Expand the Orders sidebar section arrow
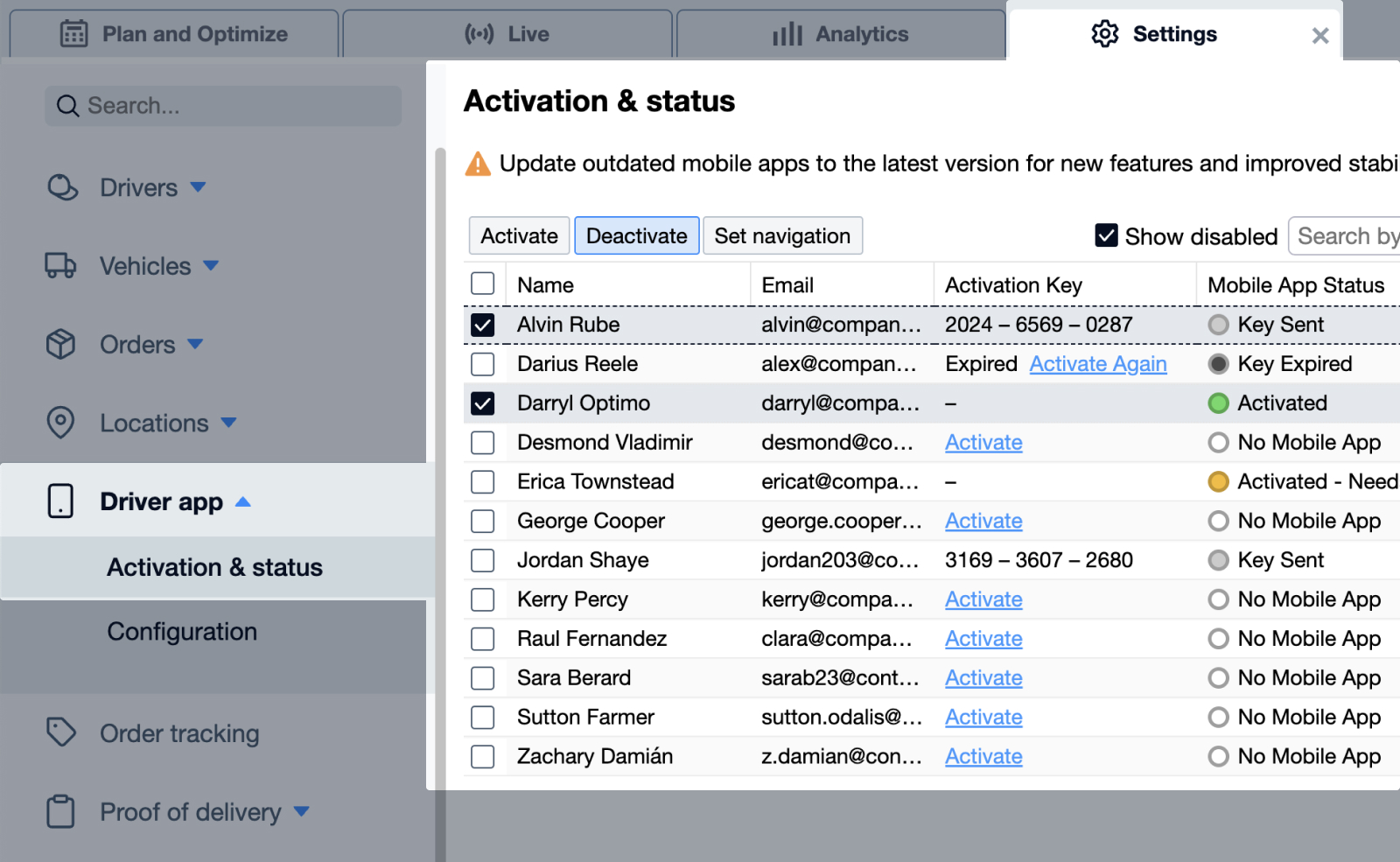Screen dimensions: 1400x862 pyautogui.click(x=196, y=344)
